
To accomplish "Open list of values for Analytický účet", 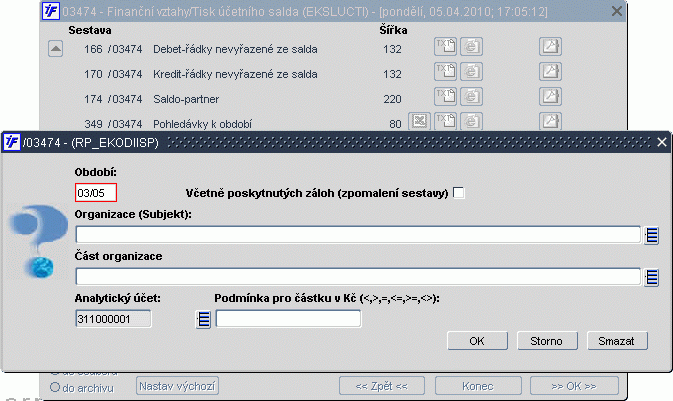I will pyautogui.click(x=202, y=319).
